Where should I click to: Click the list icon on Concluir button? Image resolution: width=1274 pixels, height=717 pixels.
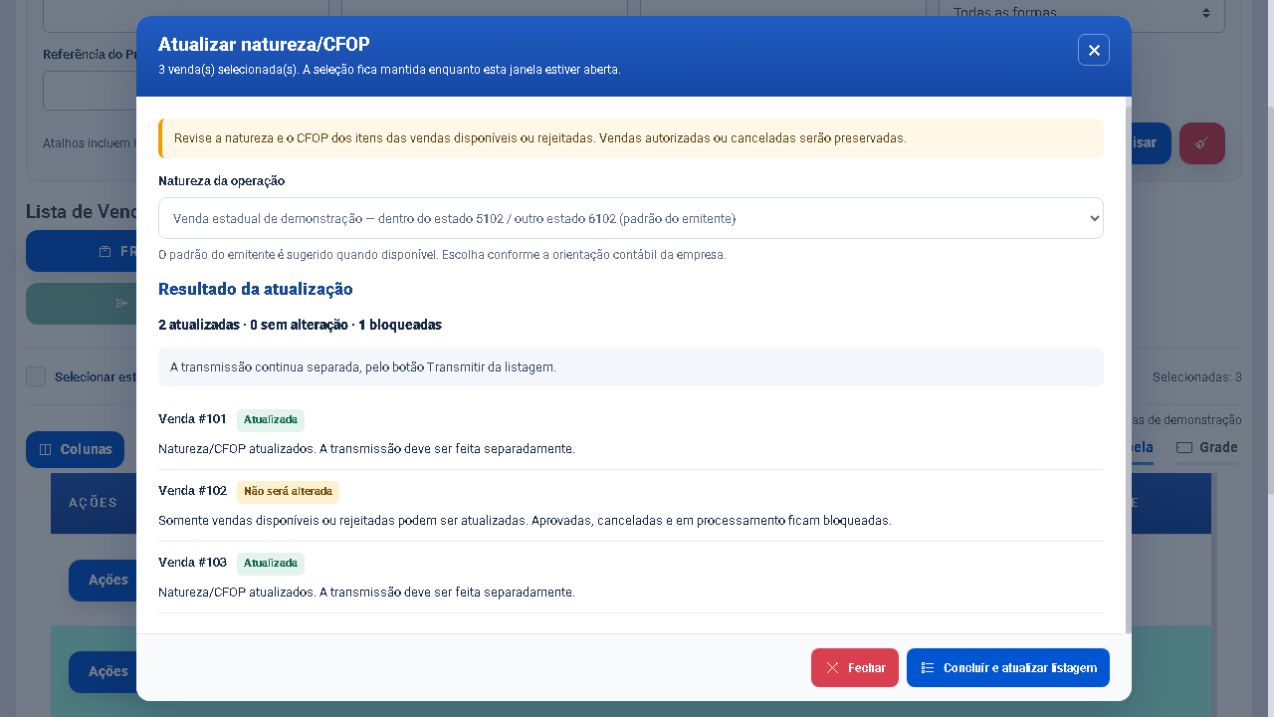[927, 668]
